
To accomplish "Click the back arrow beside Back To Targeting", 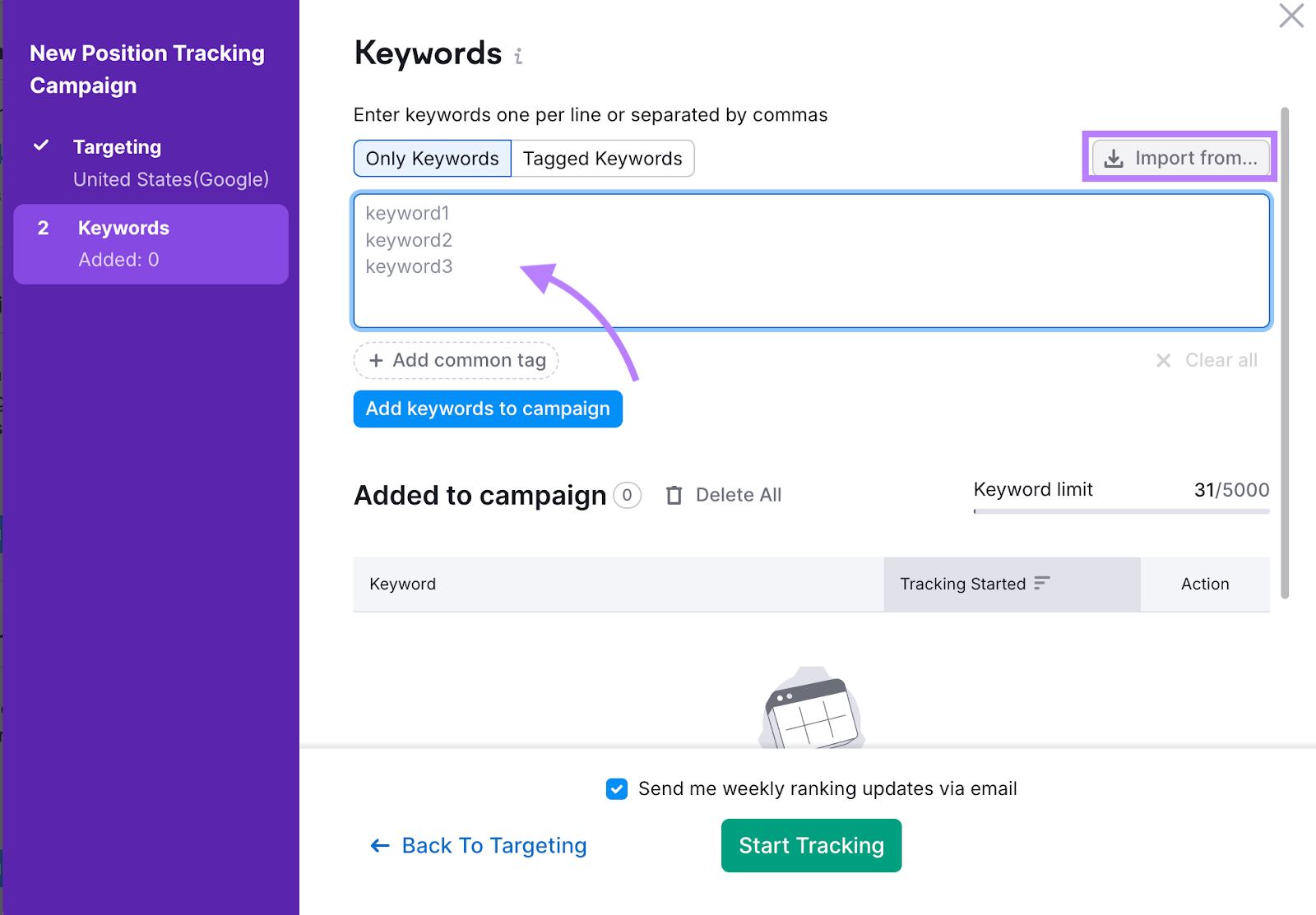I will [378, 845].
